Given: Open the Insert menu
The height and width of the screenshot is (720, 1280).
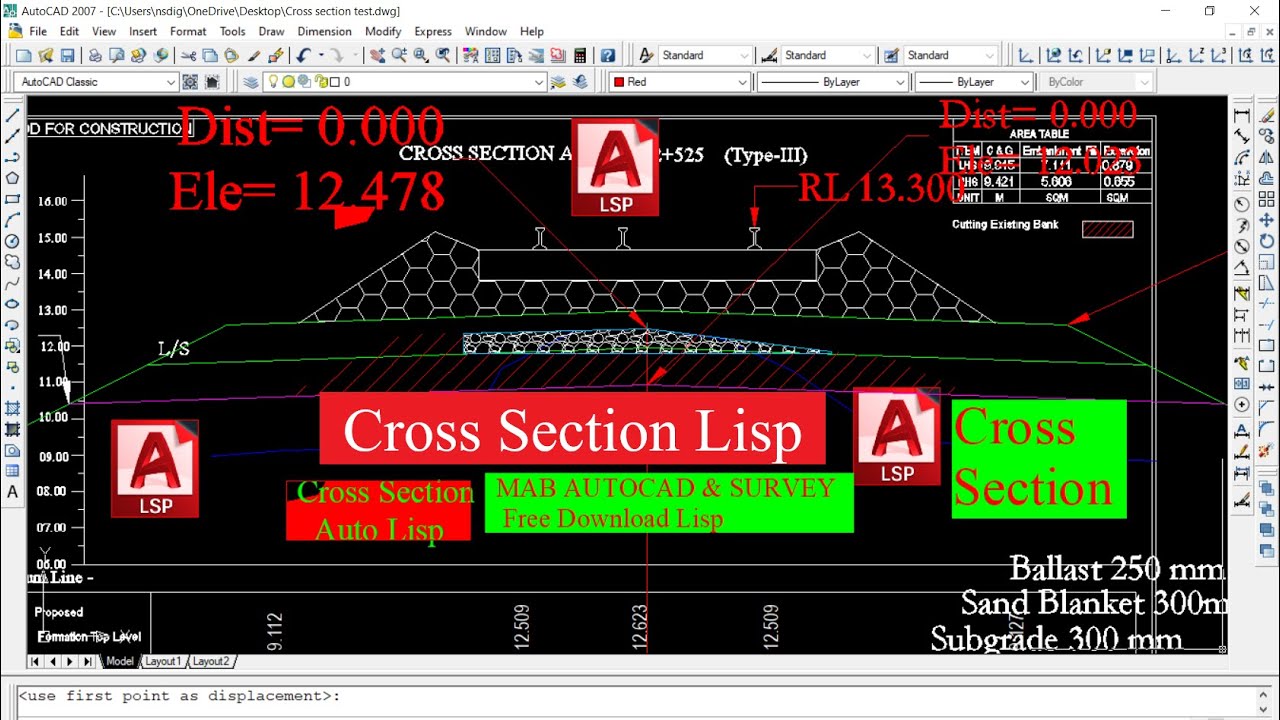Looking at the screenshot, I should click(x=143, y=32).
